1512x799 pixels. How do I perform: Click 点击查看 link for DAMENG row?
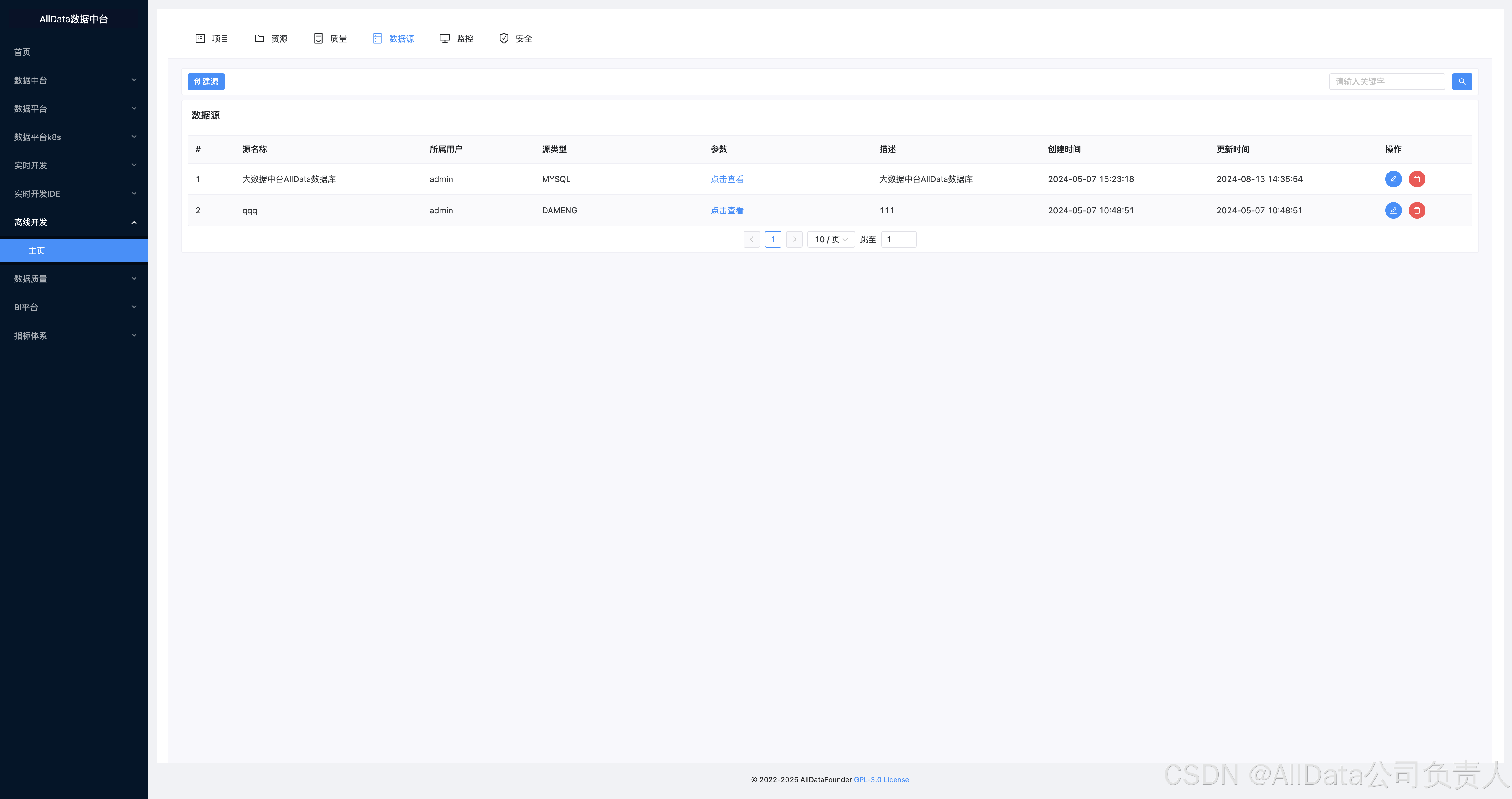click(727, 210)
